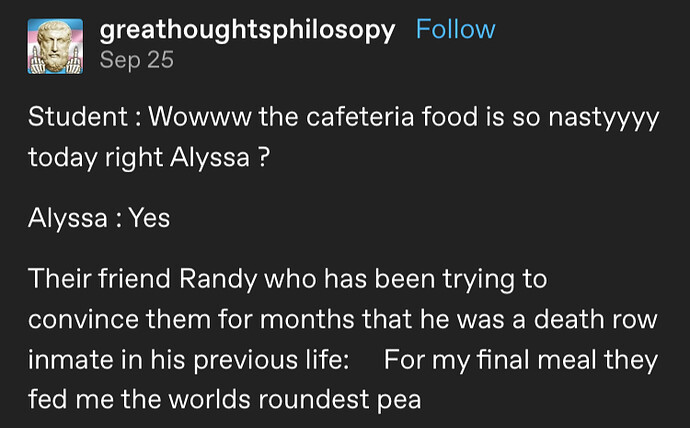Click the word 'Student' at post start
The height and width of the screenshot is (428, 690).
[78, 117]
